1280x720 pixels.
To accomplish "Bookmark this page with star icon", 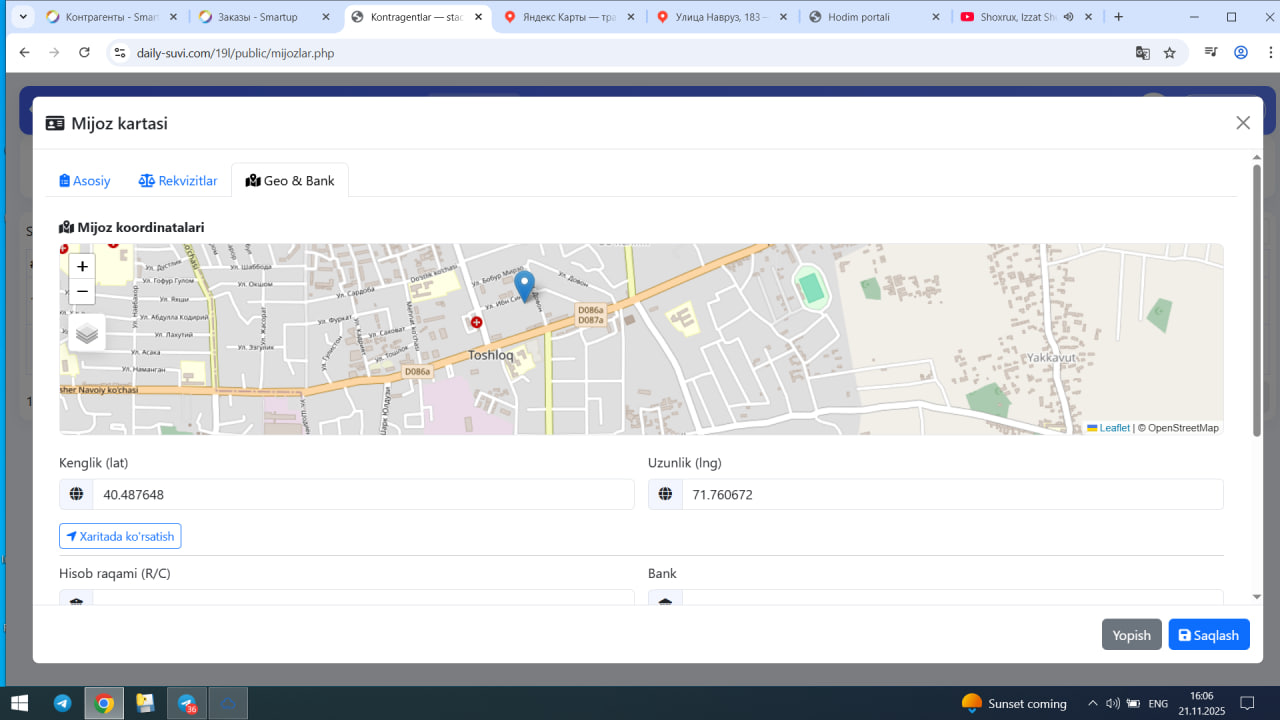I will [1169, 53].
